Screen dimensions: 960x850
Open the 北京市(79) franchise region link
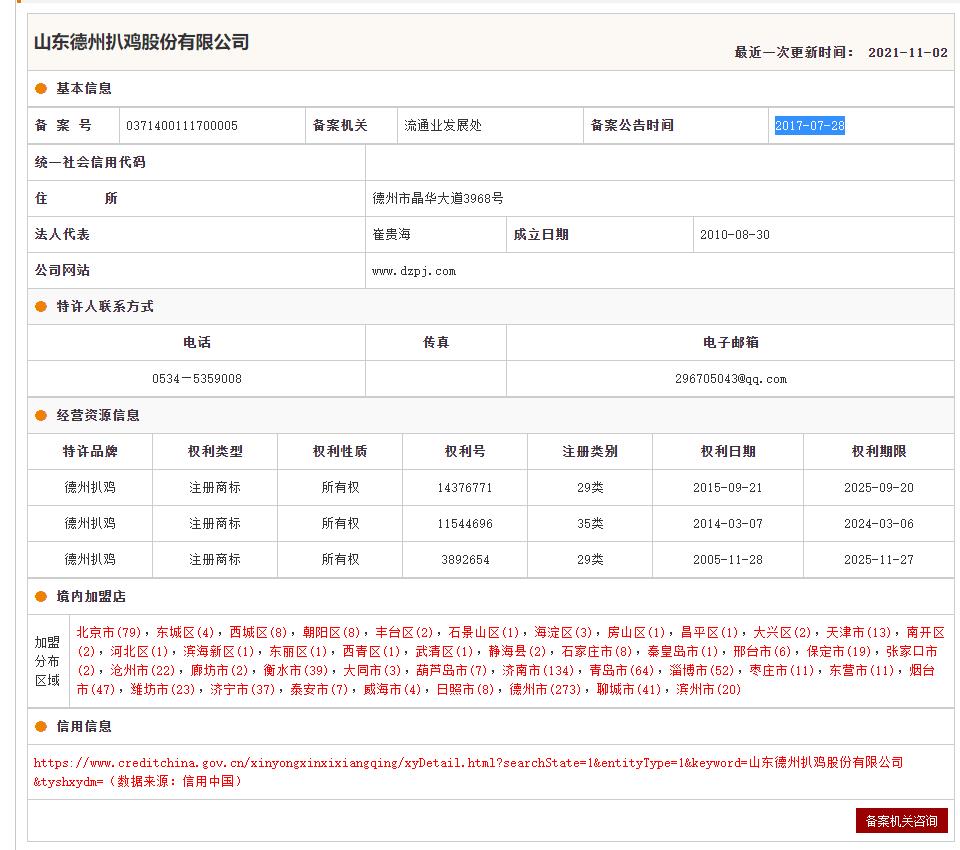109,633
